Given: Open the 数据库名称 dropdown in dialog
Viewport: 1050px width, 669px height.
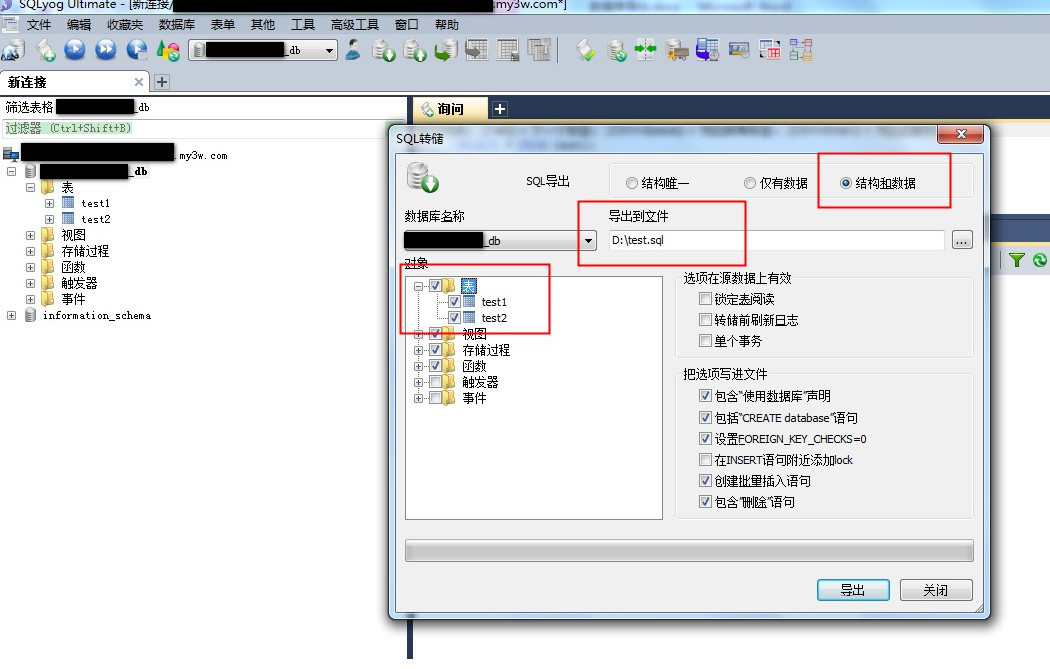Looking at the screenshot, I should [588, 241].
